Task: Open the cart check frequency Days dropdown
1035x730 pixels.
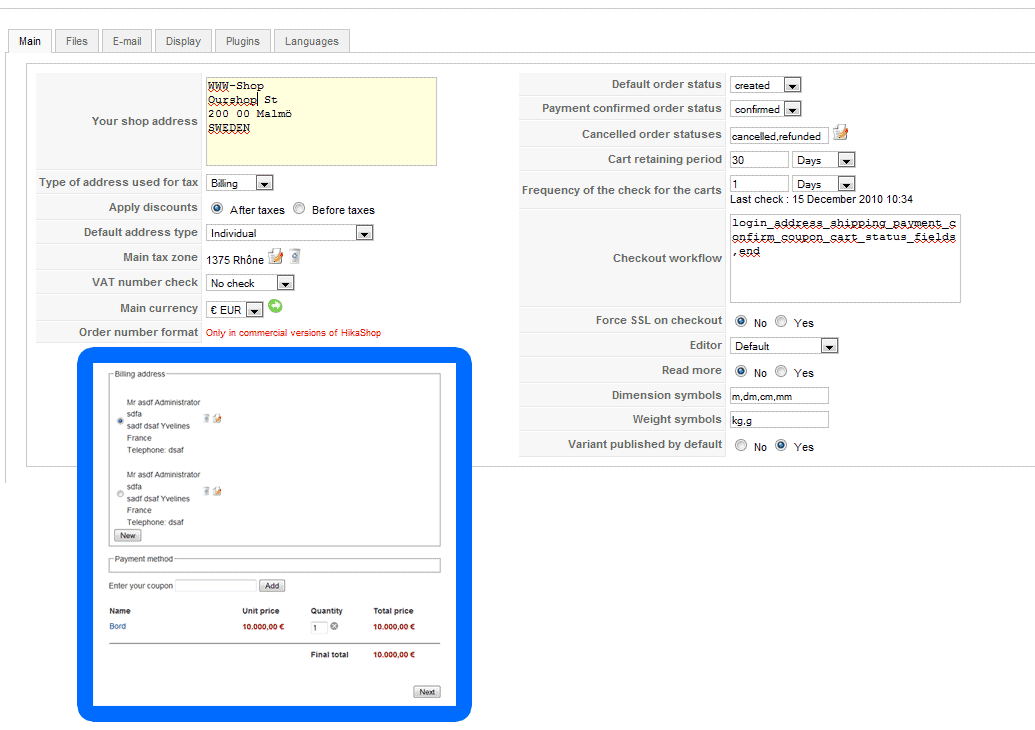Action: (824, 183)
